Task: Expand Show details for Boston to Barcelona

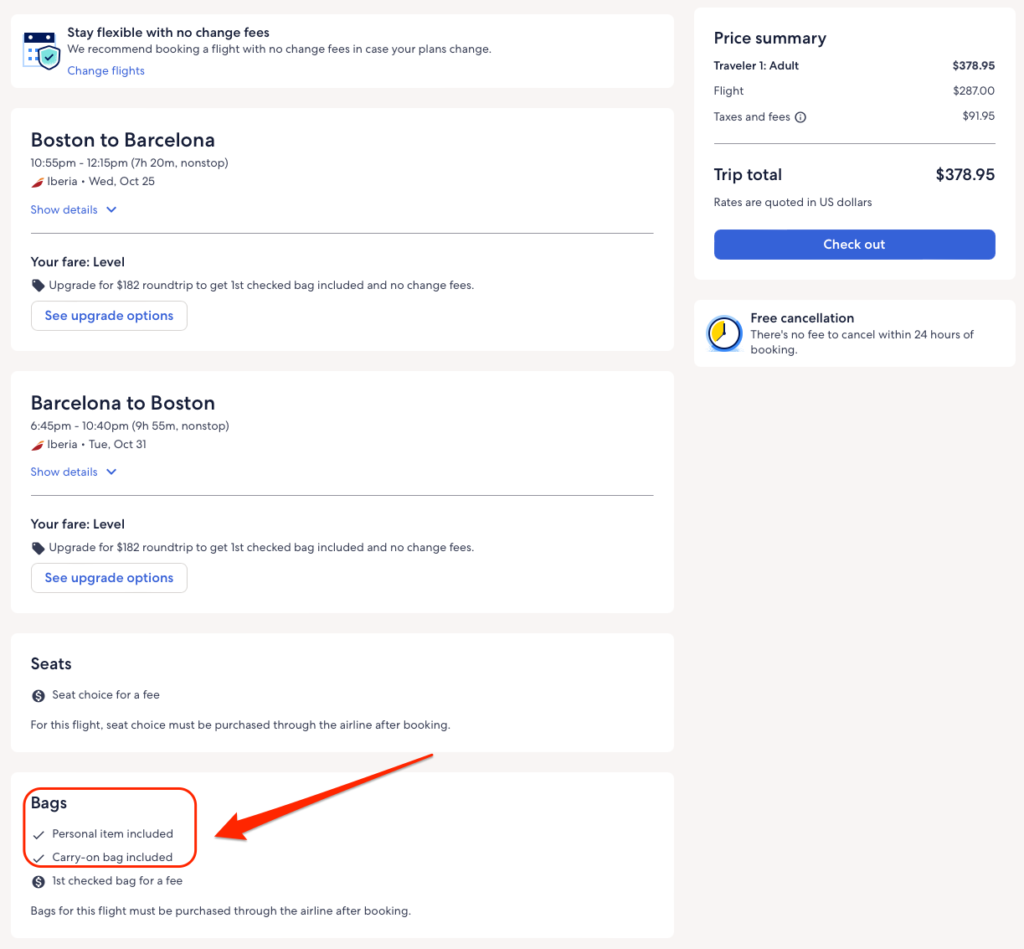Action: [x=65, y=210]
